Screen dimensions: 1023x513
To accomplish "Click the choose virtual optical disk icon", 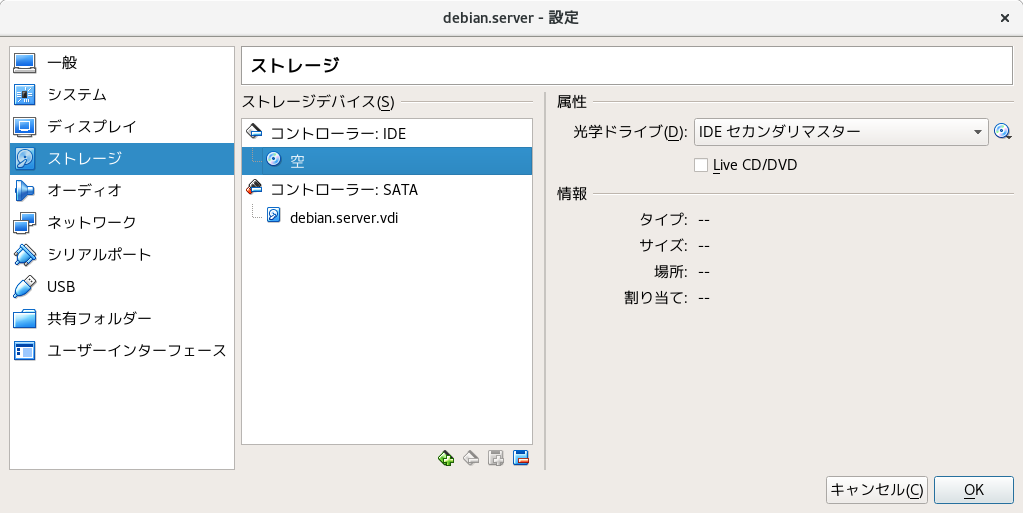I will [x=1003, y=132].
